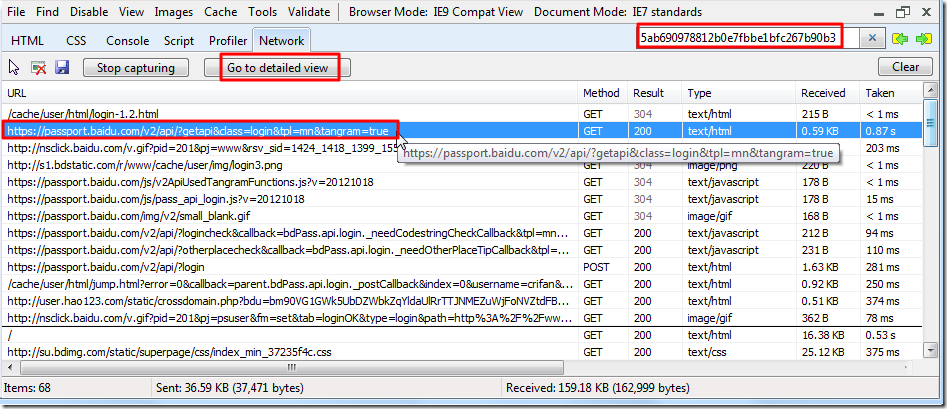The width and height of the screenshot is (947, 409).
Task: Click the vertical scrollbar down arrow
Action: pos(930,349)
